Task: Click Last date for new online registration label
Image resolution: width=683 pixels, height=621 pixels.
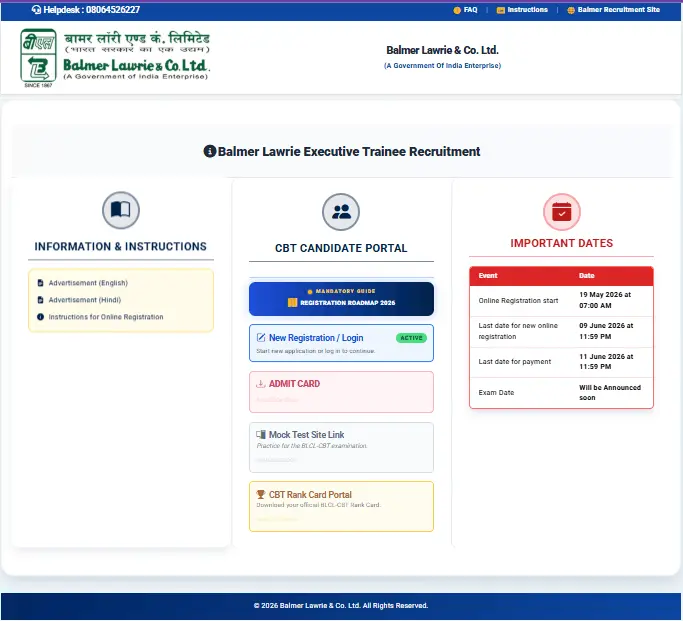Action: point(518,331)
